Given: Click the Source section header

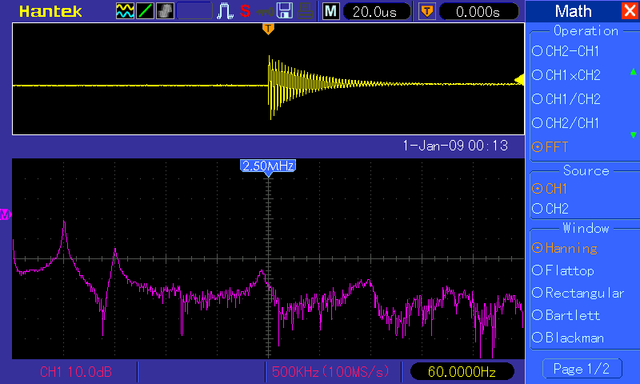Looking at the screenshot, I should click(x=586, y=171).
